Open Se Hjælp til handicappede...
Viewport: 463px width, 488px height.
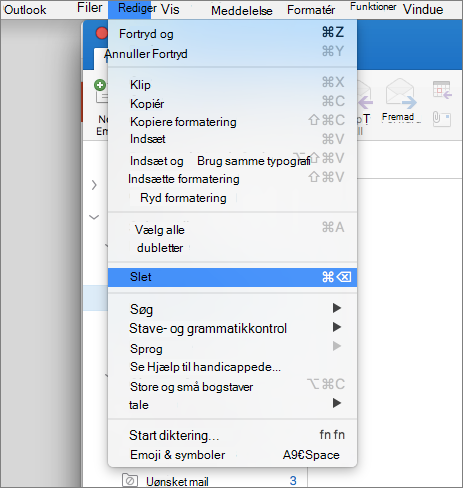(232, 367)
